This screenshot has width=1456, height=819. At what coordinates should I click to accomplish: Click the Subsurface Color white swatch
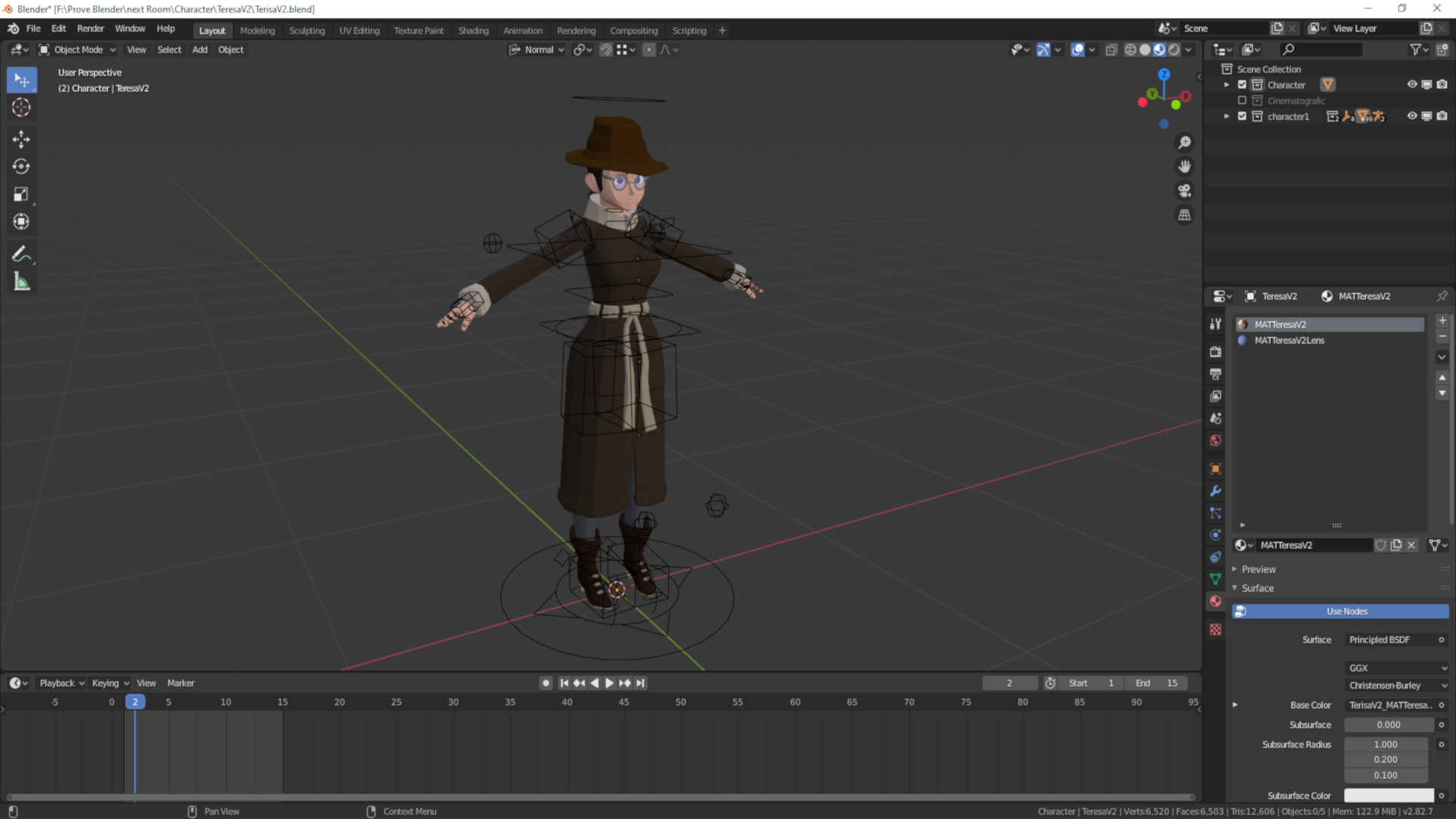tap(1389, 795)
